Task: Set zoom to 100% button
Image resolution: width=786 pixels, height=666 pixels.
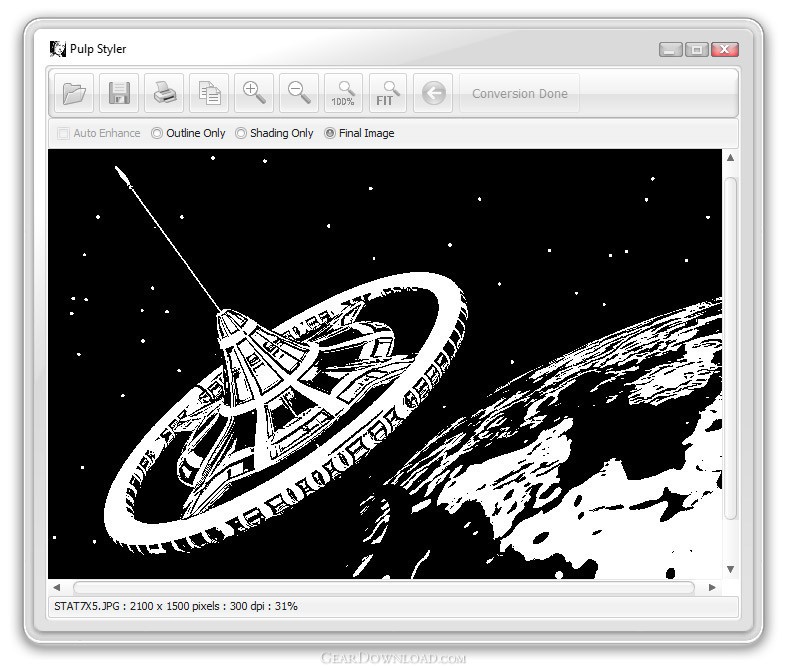Action: click(x=343, y=93)
